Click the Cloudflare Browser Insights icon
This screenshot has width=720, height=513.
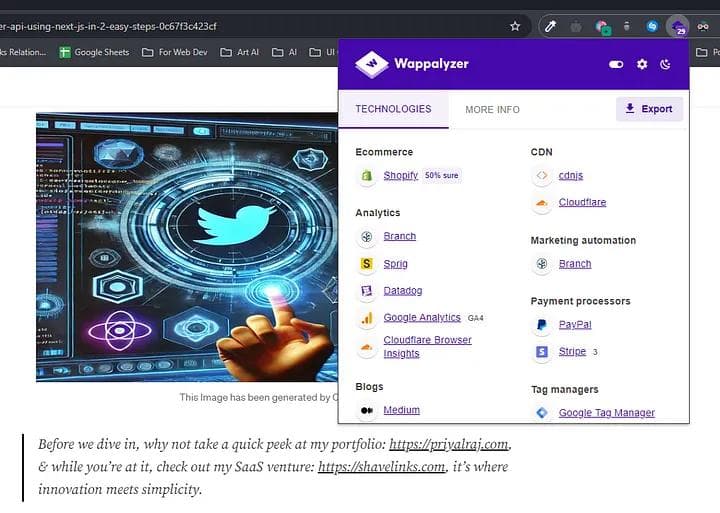366,347
